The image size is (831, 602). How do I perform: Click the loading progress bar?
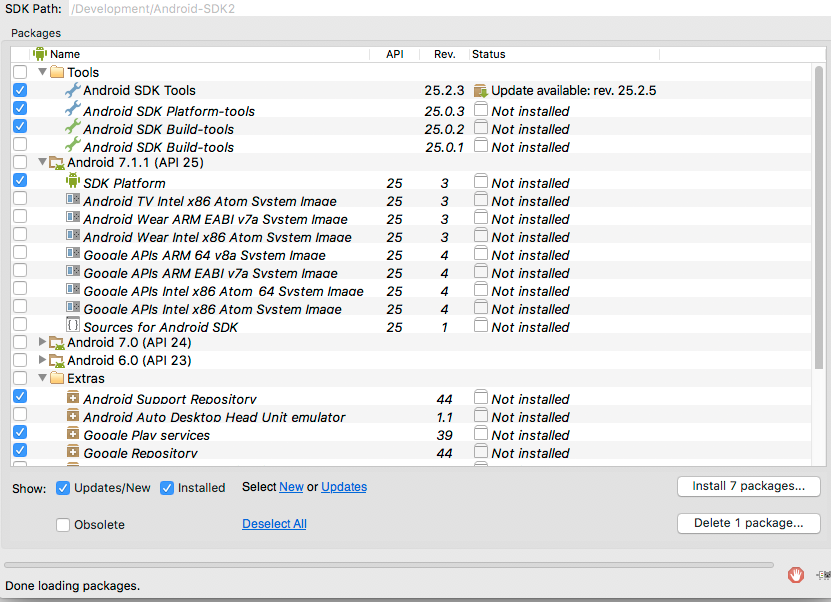point(389,565)
